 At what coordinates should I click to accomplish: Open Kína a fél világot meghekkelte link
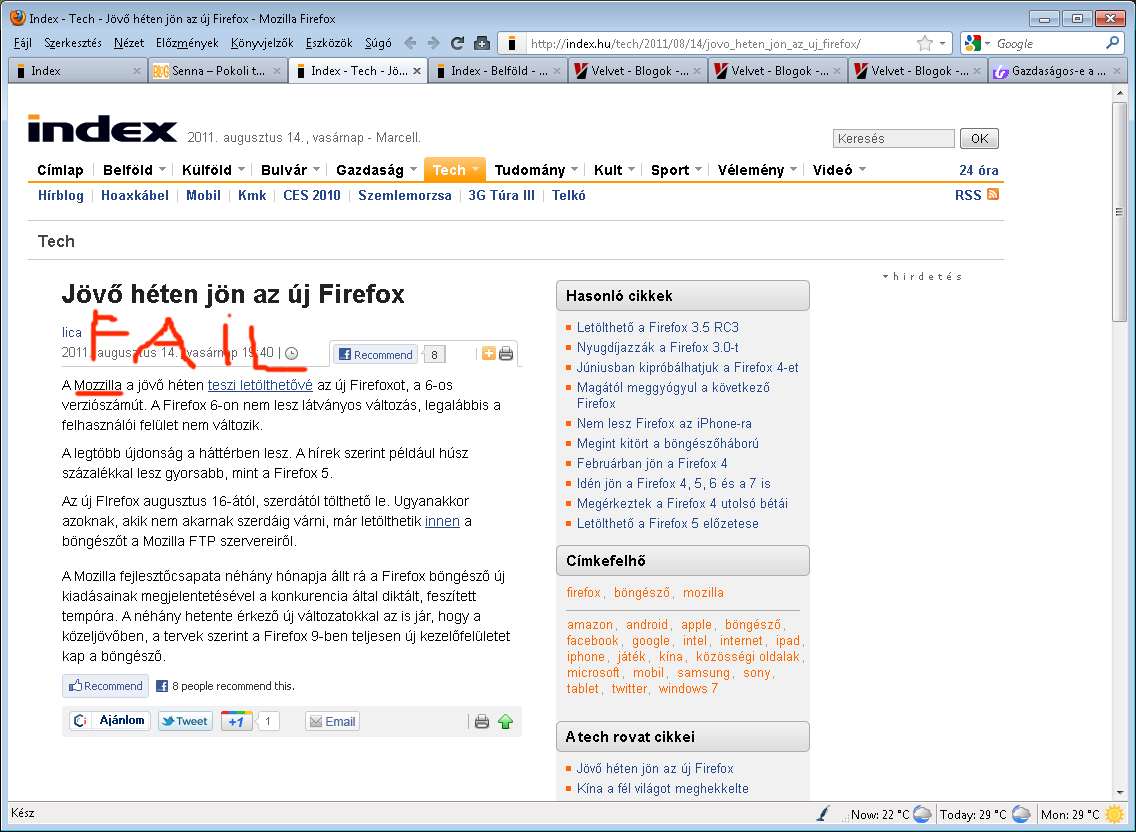[662, 789]
